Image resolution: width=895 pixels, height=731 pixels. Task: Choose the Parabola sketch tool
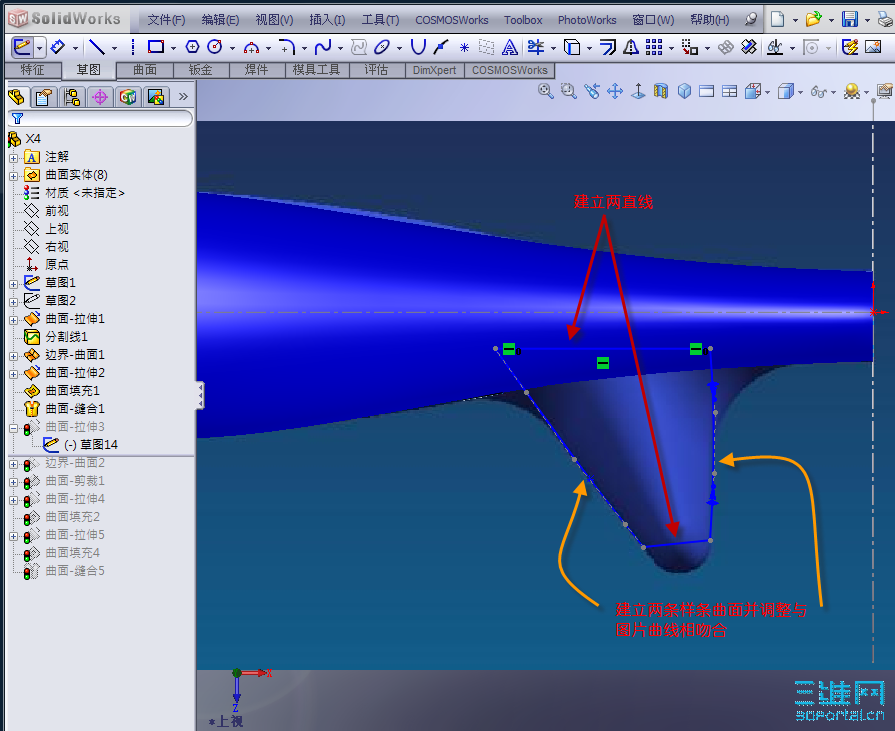pos(418,47)
